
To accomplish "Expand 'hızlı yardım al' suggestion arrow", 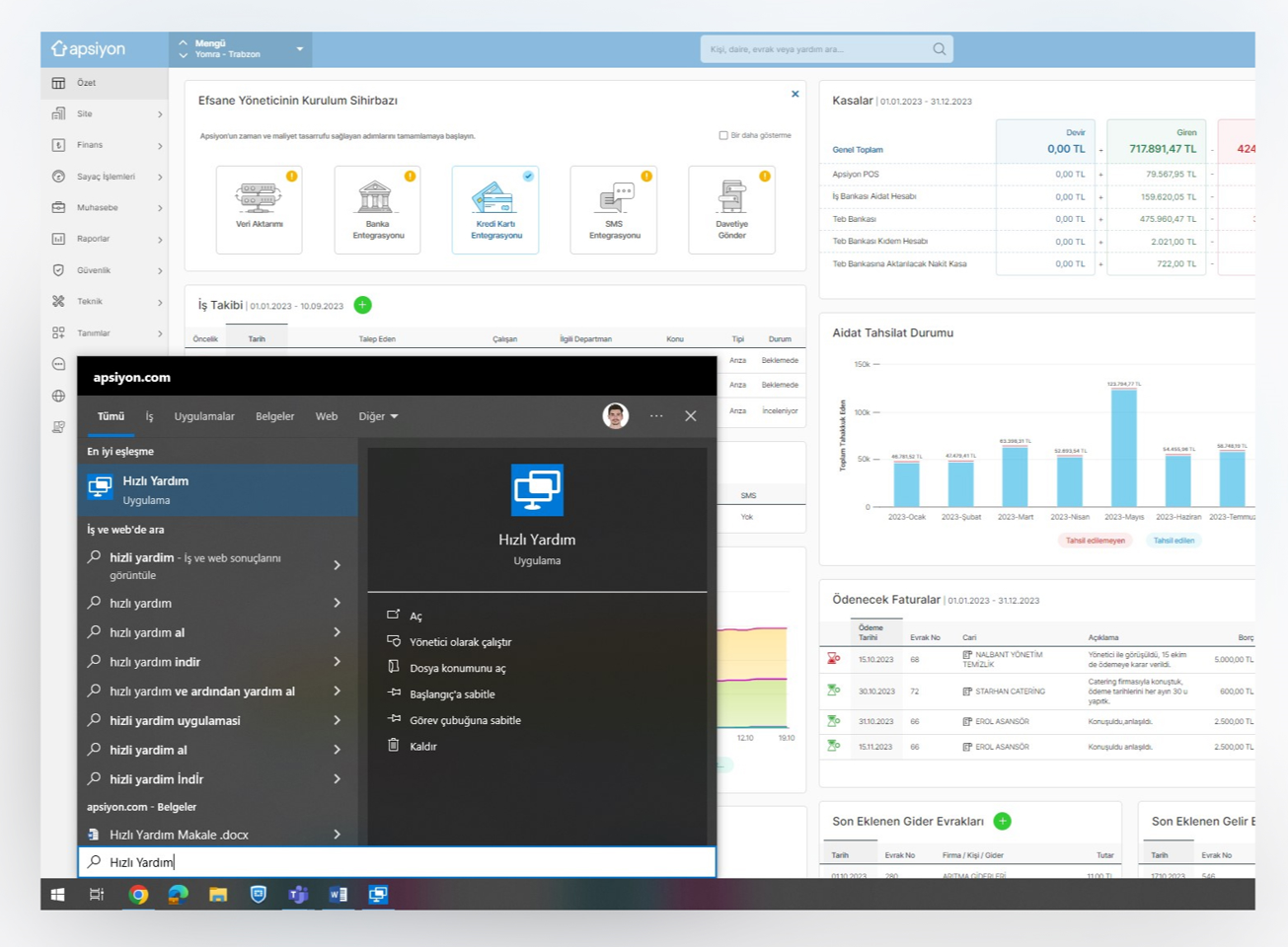I will point(337,632).
